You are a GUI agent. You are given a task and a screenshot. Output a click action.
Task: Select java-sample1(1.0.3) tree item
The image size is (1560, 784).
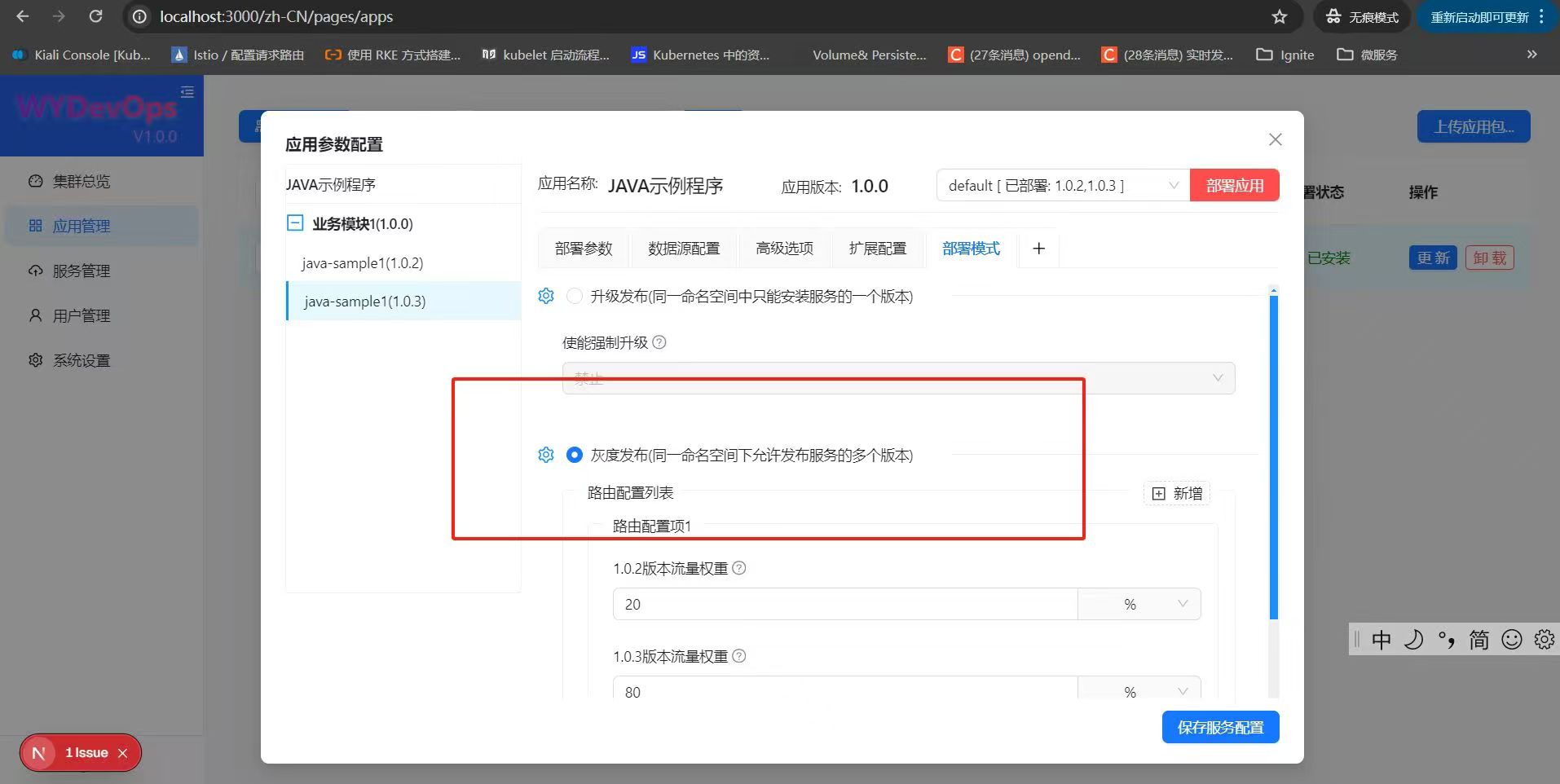click(x=403, y=301)
